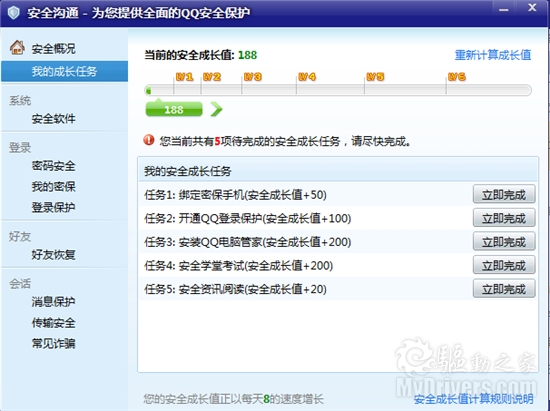The image size is (550, 411).
Task: Open the home icon beside 安全概况
Action: 17,48
